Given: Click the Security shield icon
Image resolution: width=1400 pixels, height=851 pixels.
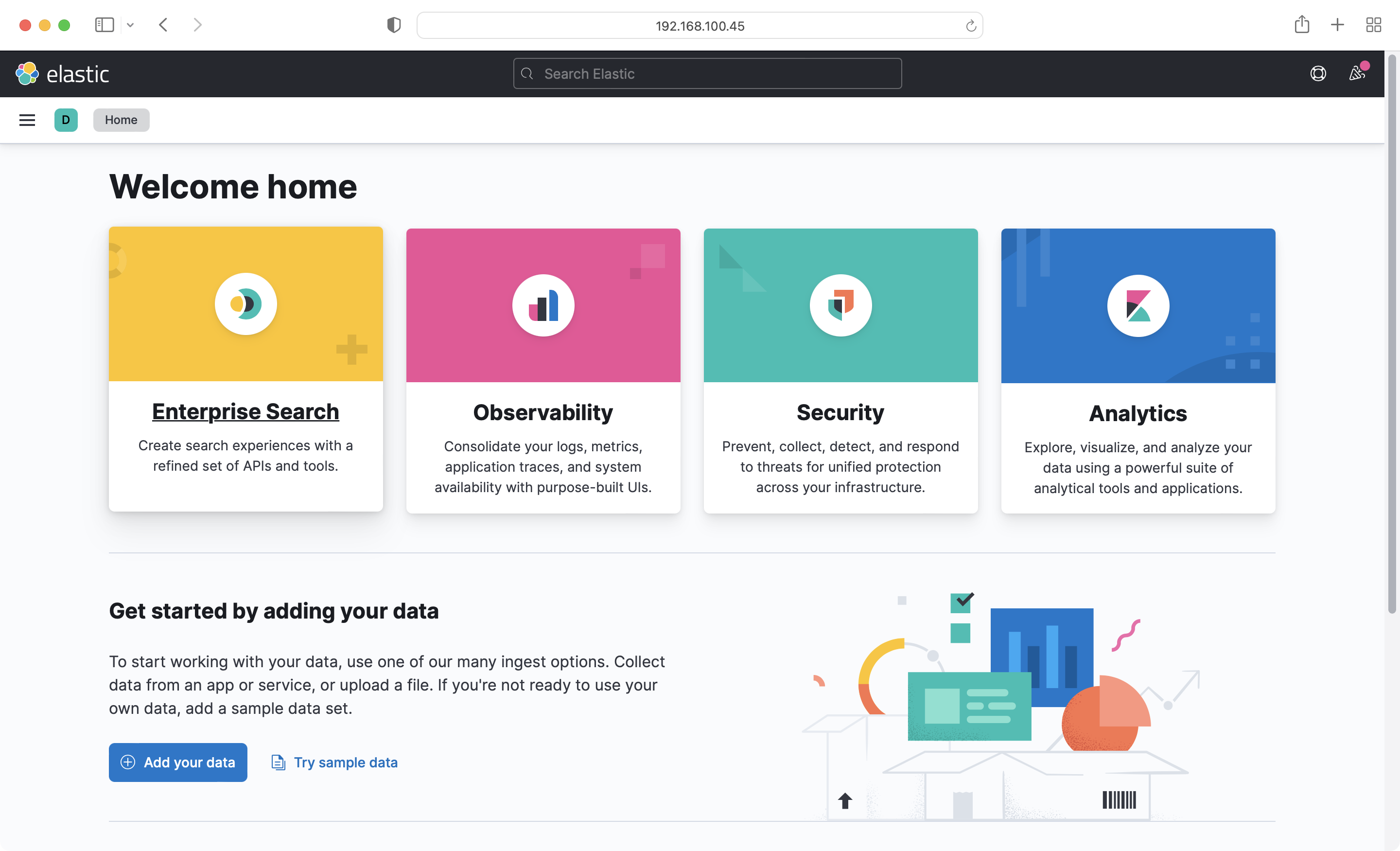Looking at the screenshot, I should pos(840,305).
